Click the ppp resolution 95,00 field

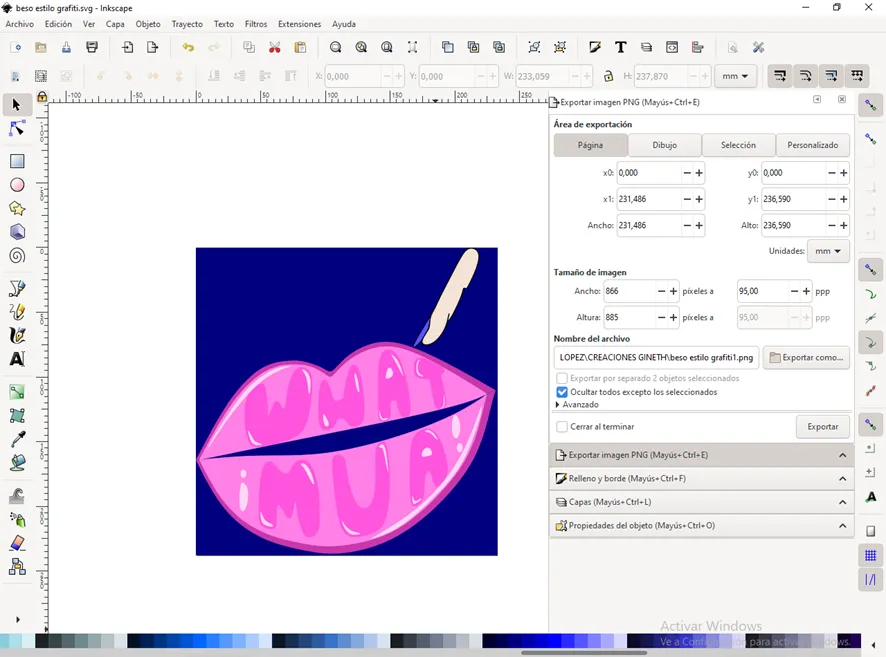pyautogui.click(x=762, y=291)
